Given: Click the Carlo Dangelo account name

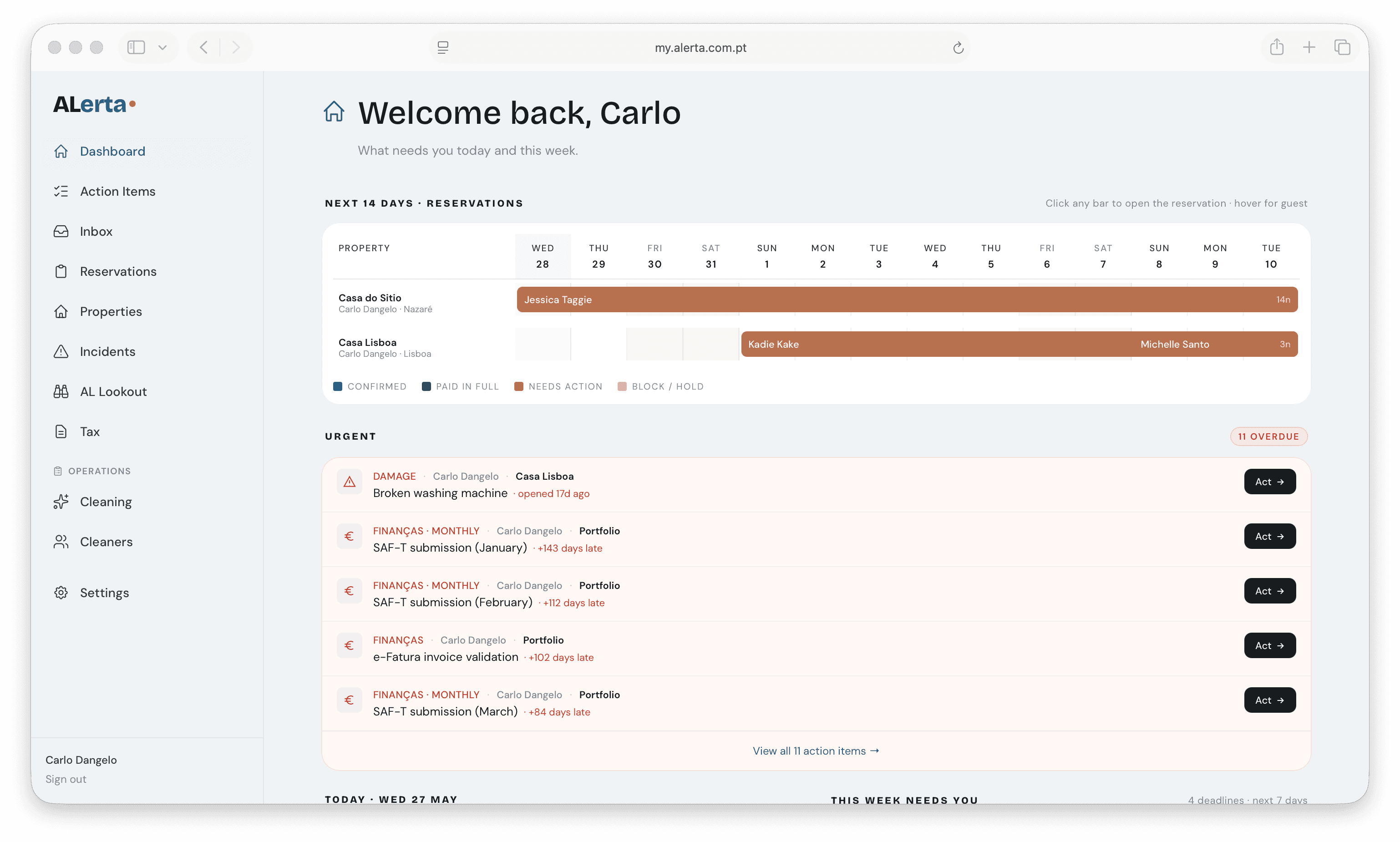Looking at the screenshot, I should pyautogui.click(x=81, y=760).
